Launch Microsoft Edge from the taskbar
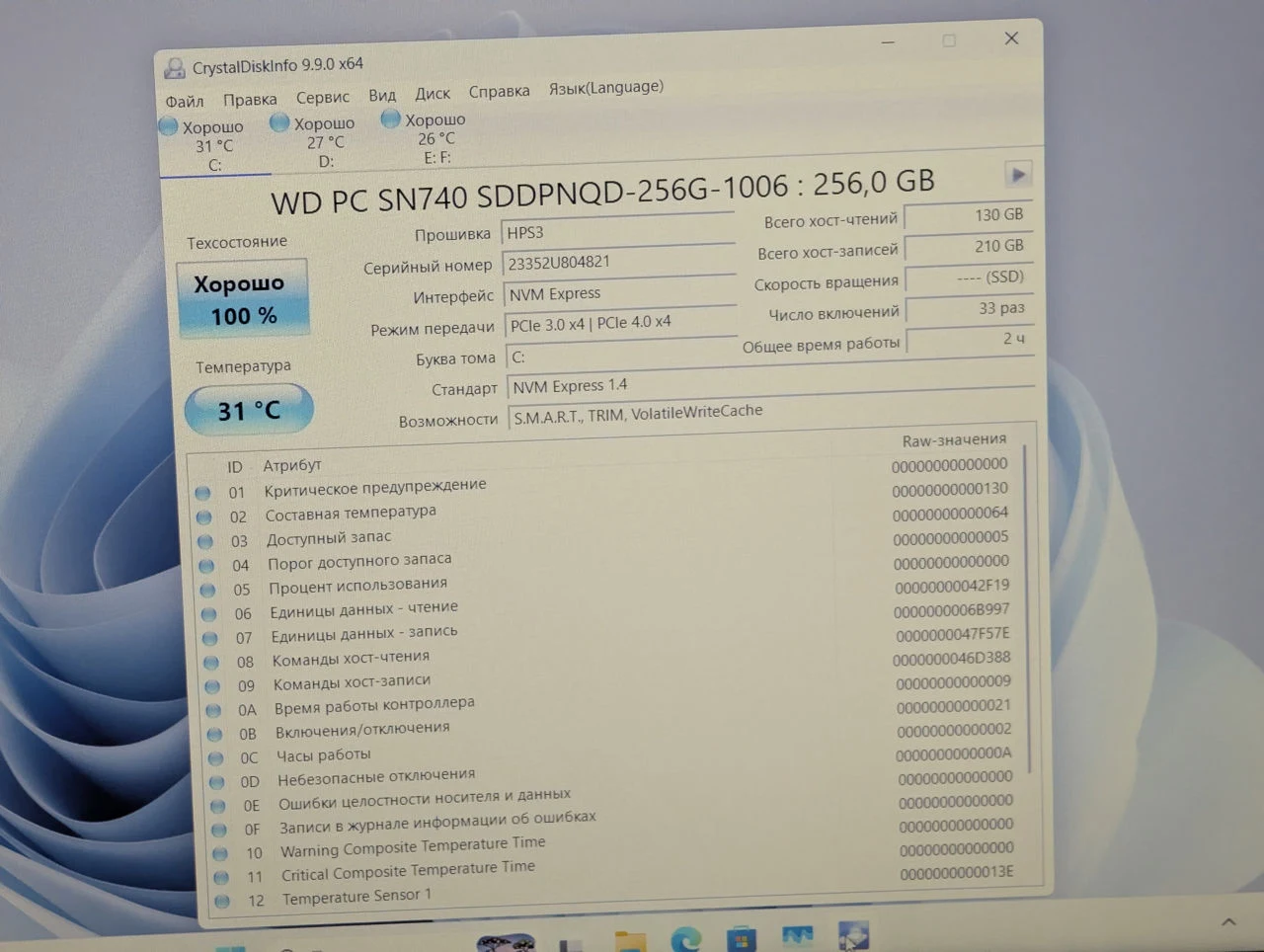1264x952 pixels. point(685,939)
